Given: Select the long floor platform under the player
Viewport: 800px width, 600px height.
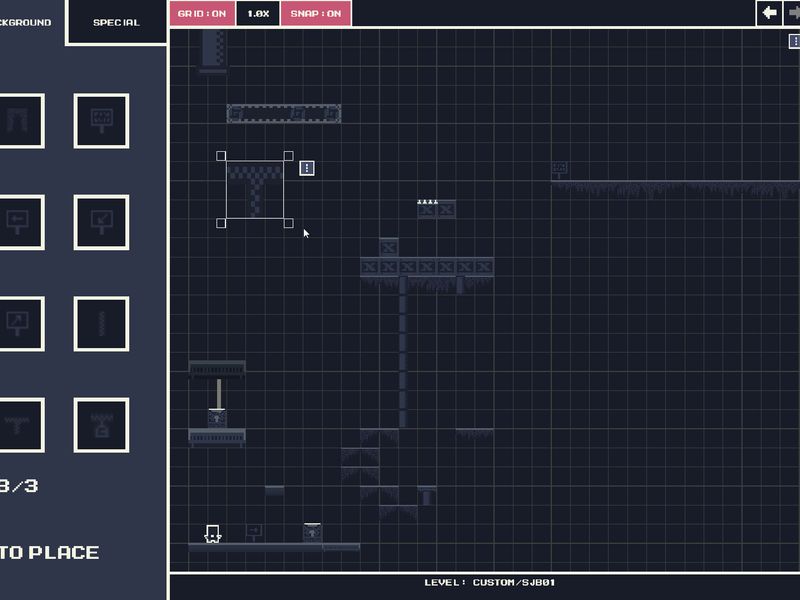Looking at the screenshot, I should pyautogui.click(x=256, y=547).
